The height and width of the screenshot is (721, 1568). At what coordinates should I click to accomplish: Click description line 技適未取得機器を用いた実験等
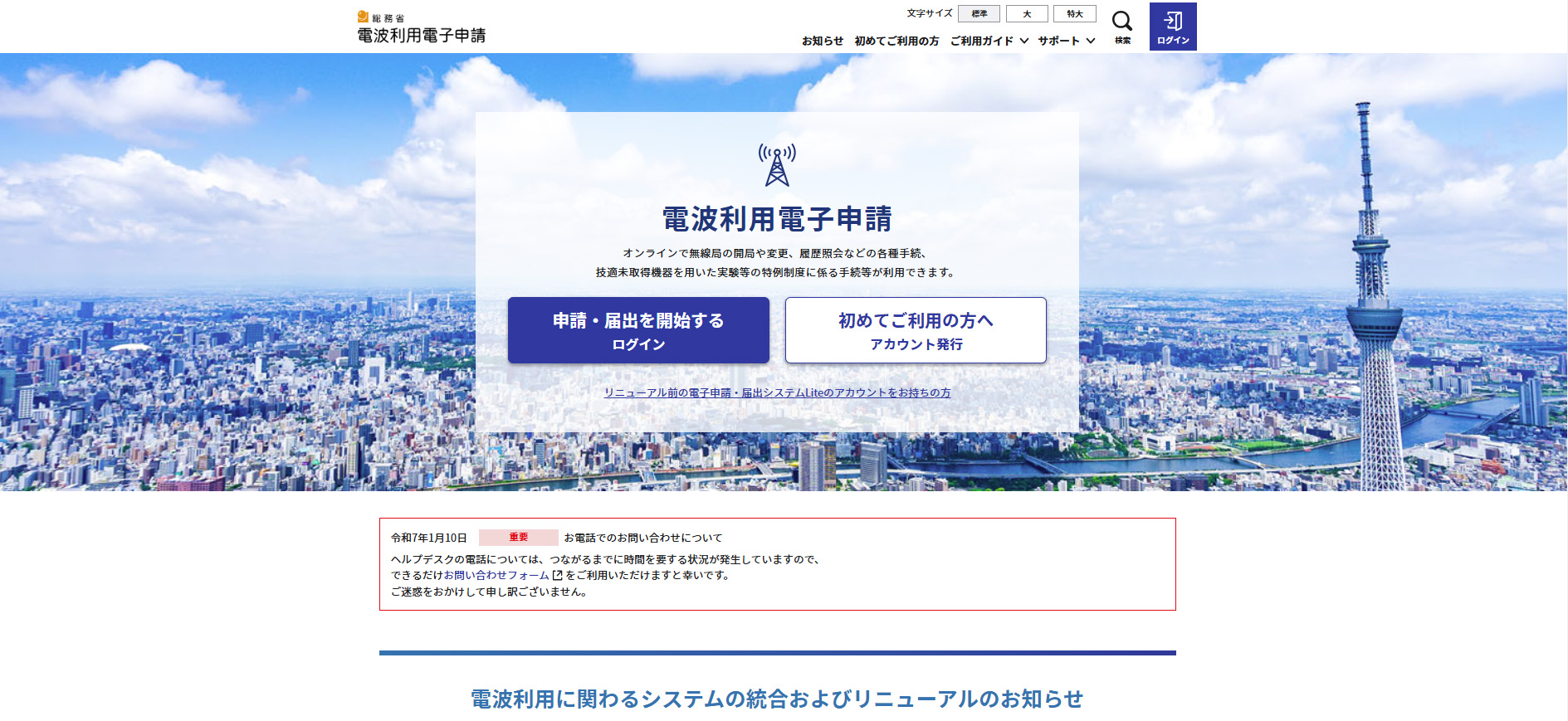point(777,272)
